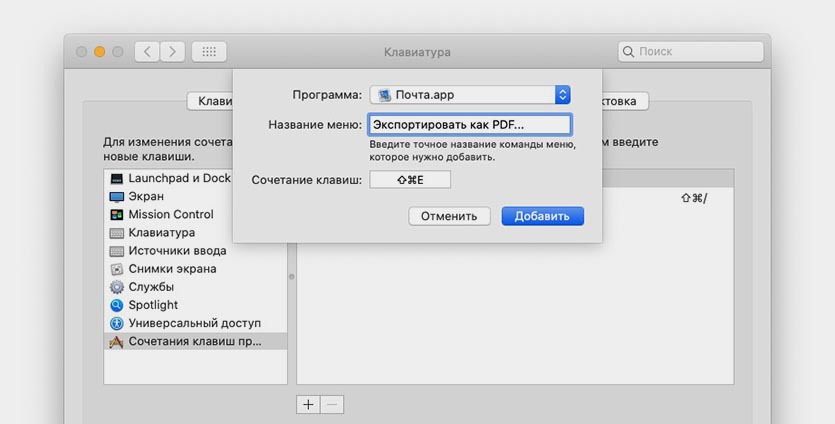Go back with the left chevron button
This screenshot has width=835, height=424.
tap(148, 51)
